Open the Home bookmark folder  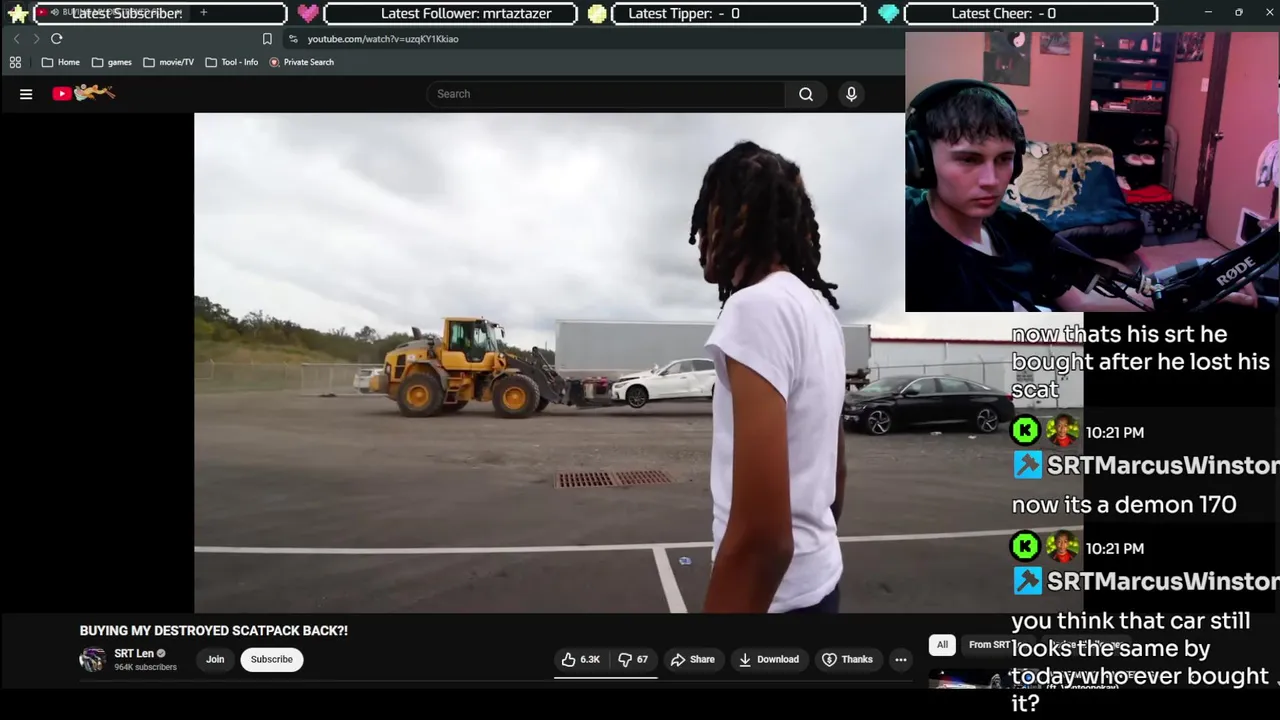point(61,62)
